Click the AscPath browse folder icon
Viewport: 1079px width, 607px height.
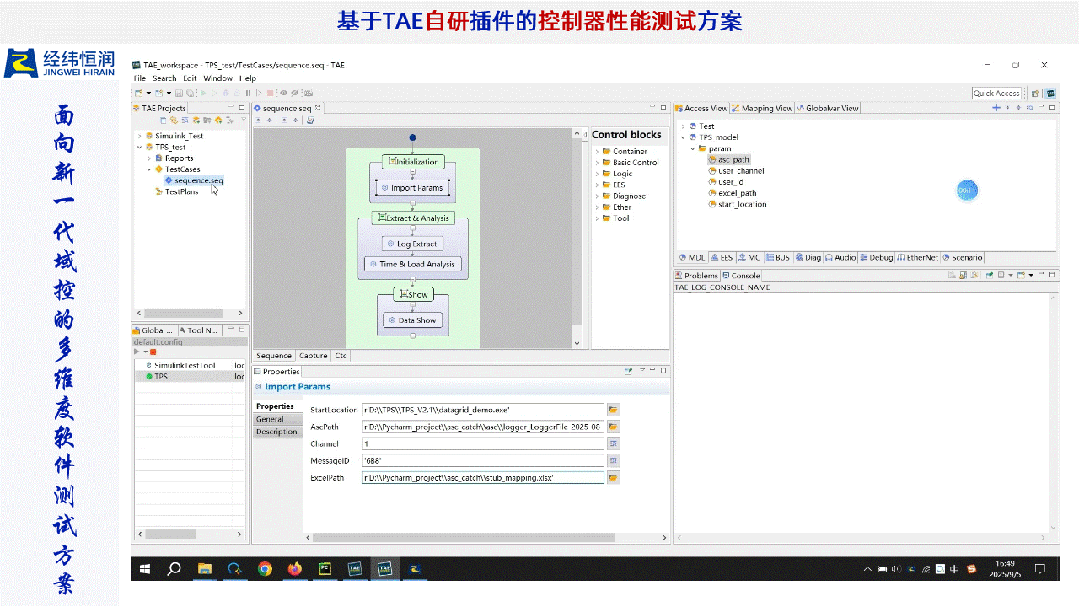[613, 427]
